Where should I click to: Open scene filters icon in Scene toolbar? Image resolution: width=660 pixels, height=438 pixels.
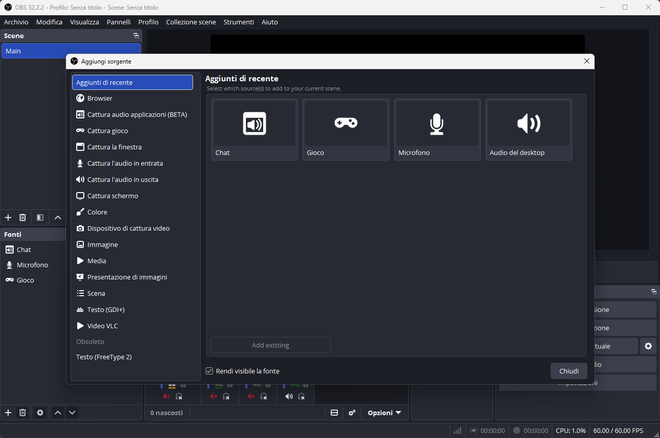pyautogui.click(x=40, y=218)
